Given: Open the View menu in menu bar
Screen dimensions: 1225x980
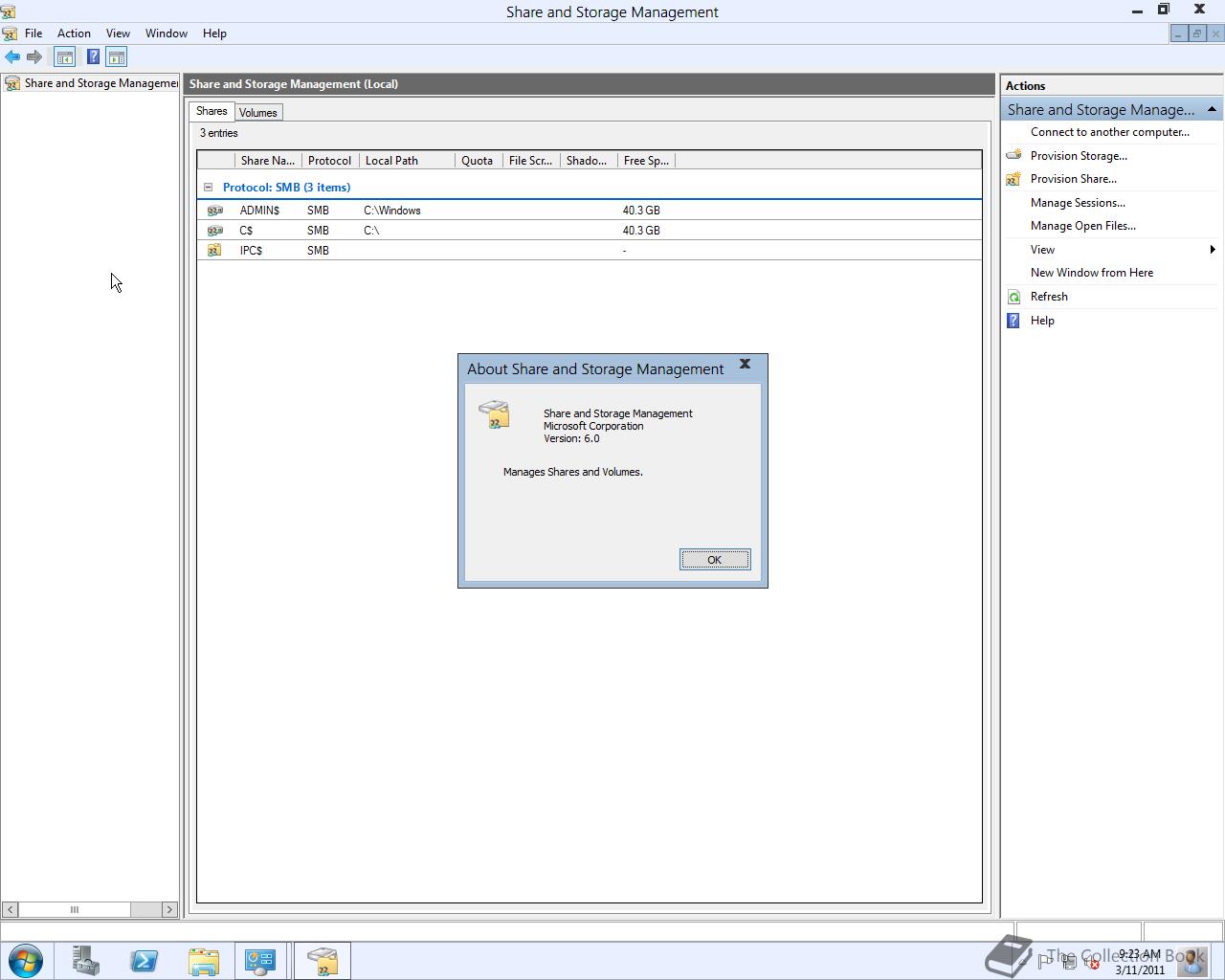Looking at the screenshot, I should [x=118, y=33].
